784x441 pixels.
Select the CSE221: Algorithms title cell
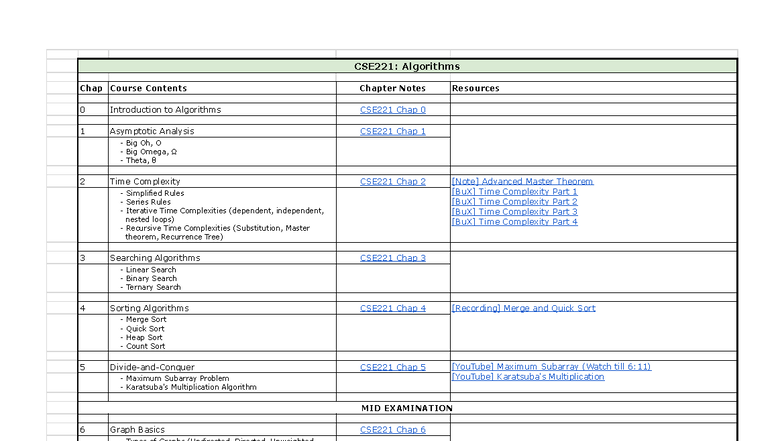click(x=407, y=66)
